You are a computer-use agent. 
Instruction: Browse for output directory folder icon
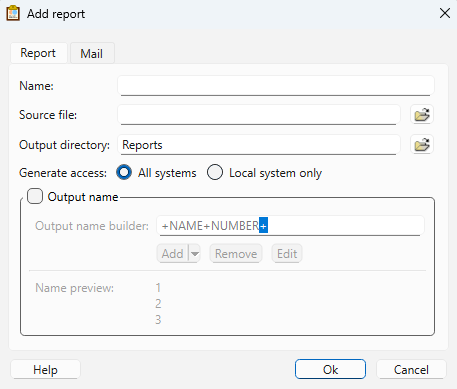pyautogui.click(x=422, y=145)
